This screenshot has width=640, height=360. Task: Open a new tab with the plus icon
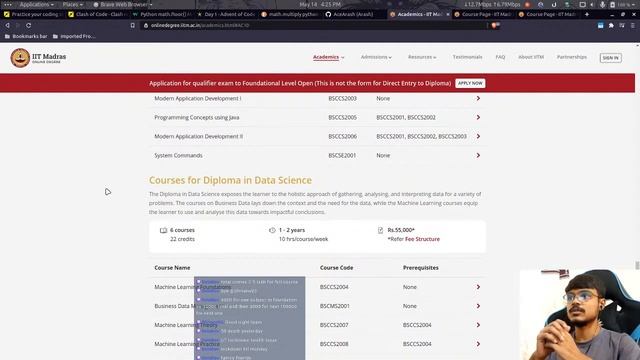[587, 14]
